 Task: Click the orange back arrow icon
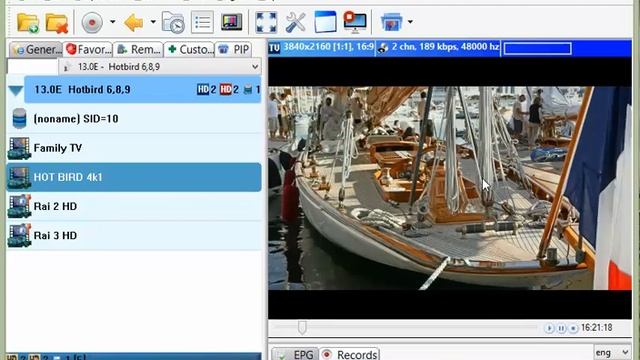click(x=134, y=22)
